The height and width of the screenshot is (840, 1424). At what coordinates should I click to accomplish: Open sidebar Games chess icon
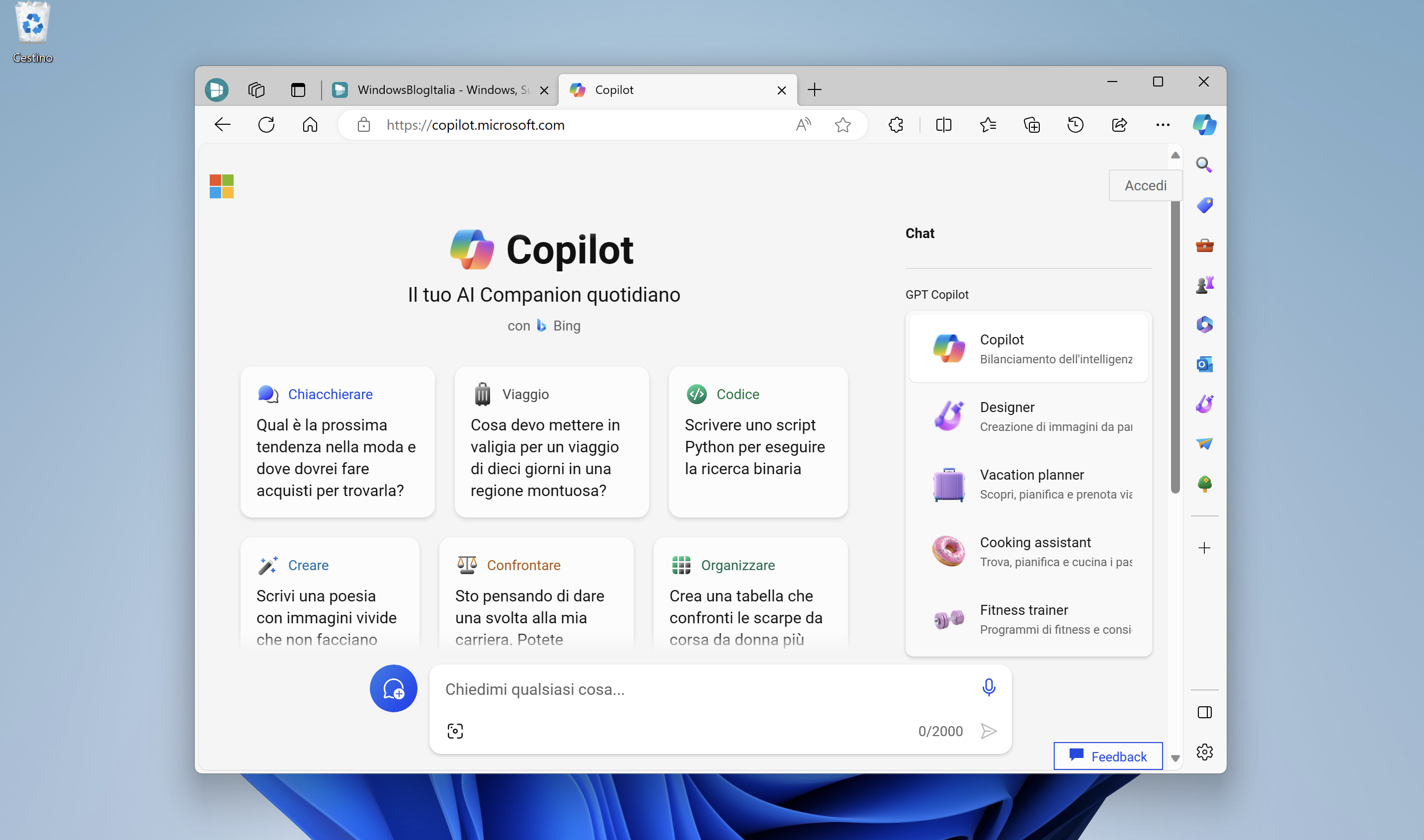coord(1204,284)
